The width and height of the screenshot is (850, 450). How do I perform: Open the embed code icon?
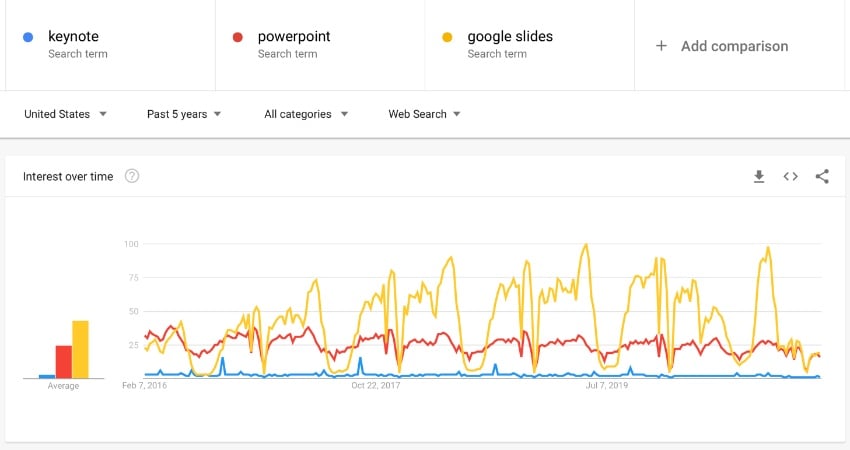(x=790, y=177)
